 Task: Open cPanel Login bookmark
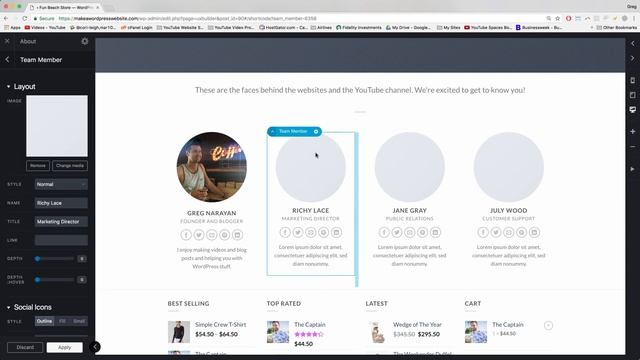click(137, 27)
